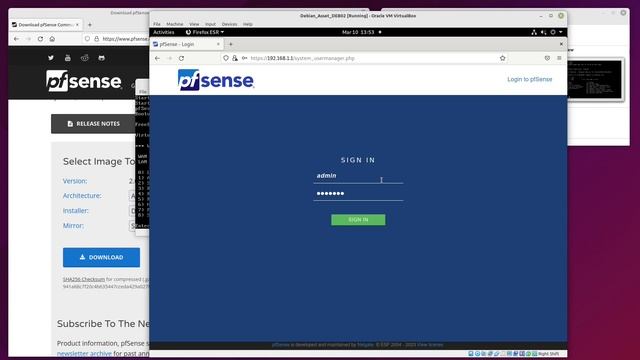
Task: Click the Version label on download page
Action: pyautogui.click(x=75, y=181)
